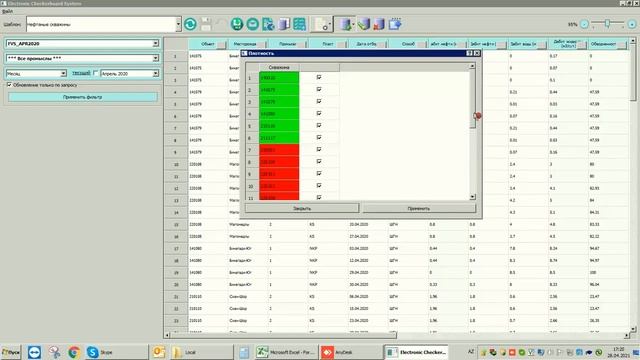Image resolution: width=640 pixels, height=360 pixels.
Task: Click the notepad icon in taskbar
Action: 244,352
